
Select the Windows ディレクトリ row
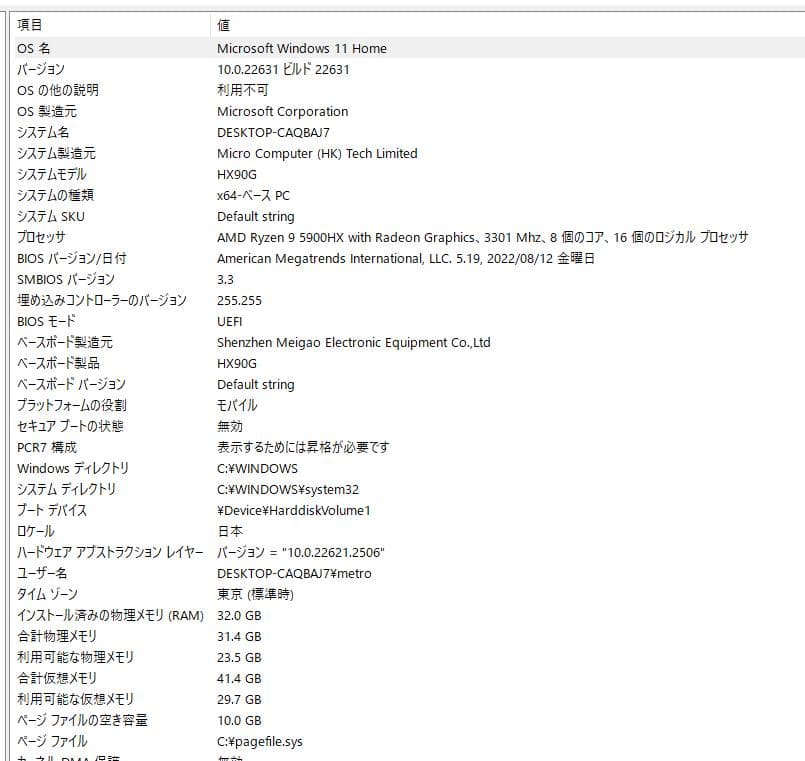click(x=73, y=468)
